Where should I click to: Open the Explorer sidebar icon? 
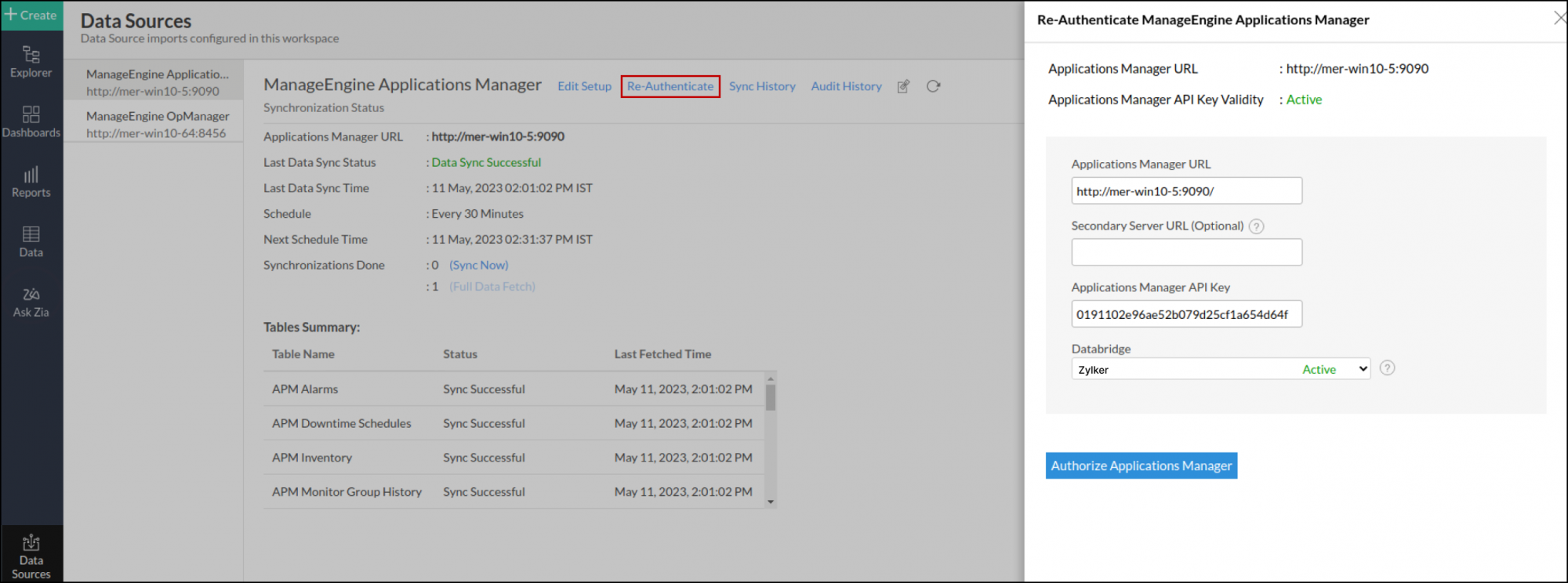point(31,61)
